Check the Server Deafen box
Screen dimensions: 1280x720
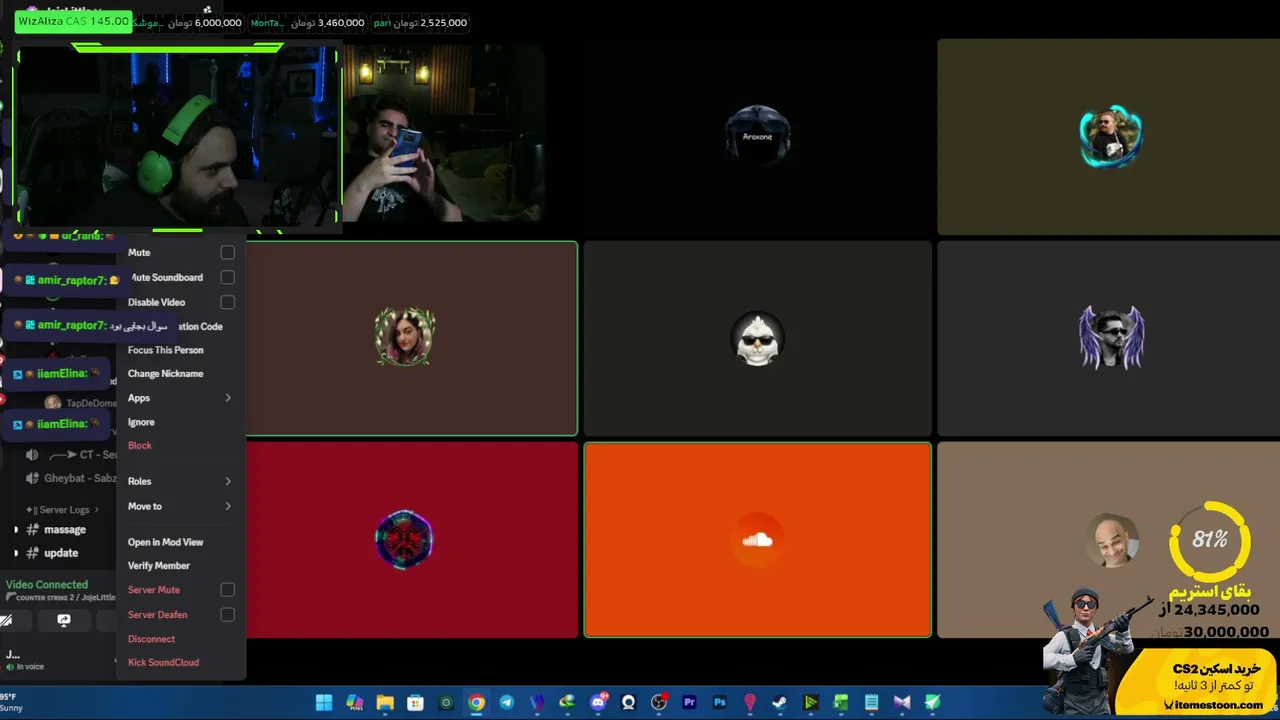(x=228, y=614)
